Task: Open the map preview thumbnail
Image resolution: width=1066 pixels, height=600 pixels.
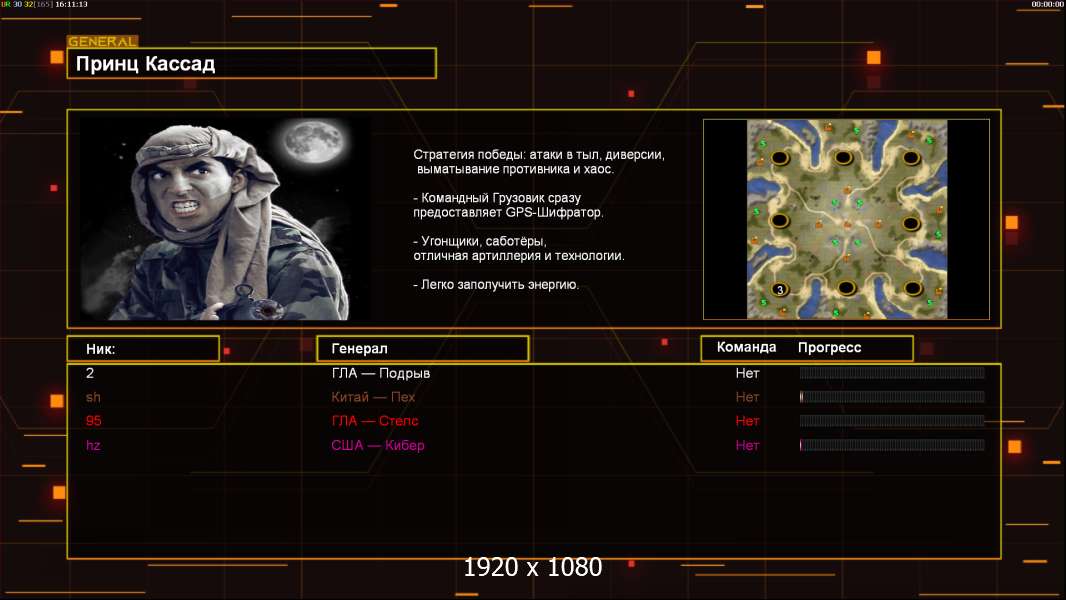Action: (846, 219)
